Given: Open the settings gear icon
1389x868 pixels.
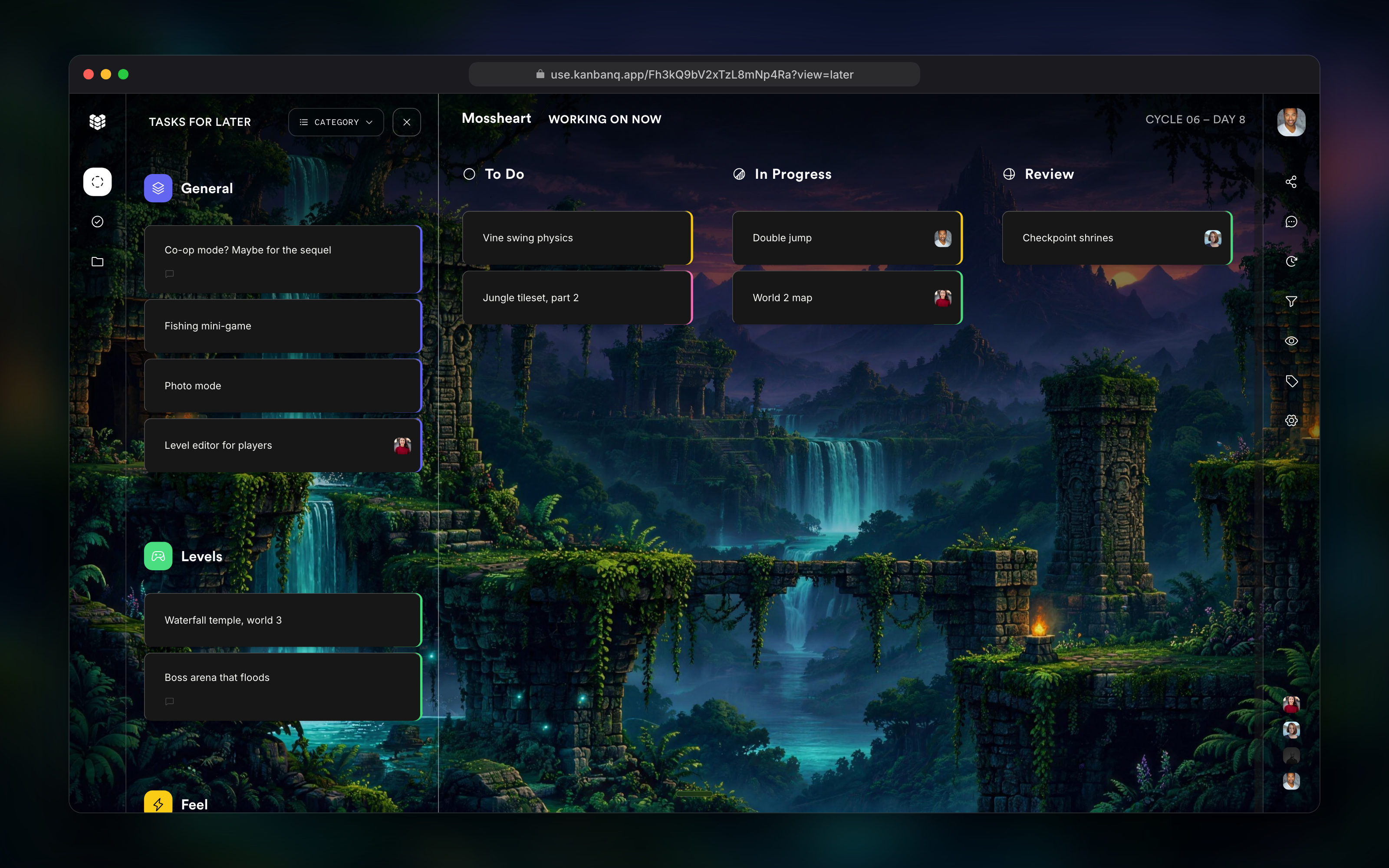Looking at the screenshot, I should [1291, 421].
